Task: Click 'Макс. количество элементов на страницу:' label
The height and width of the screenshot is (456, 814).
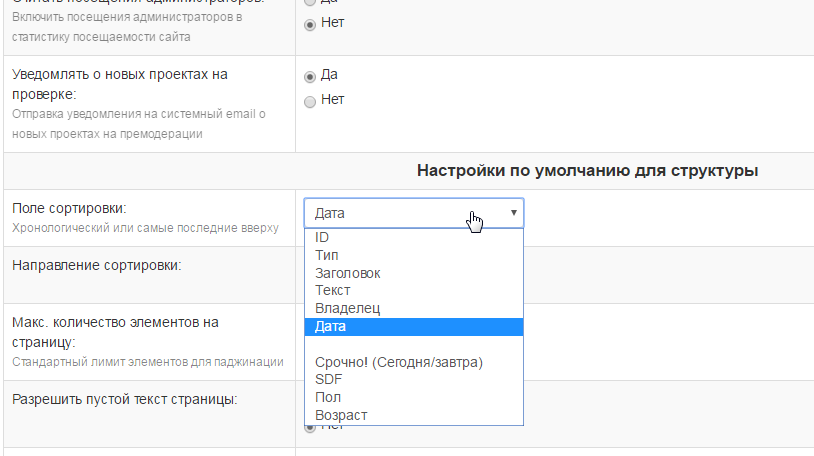Action: tap(115, 332)
